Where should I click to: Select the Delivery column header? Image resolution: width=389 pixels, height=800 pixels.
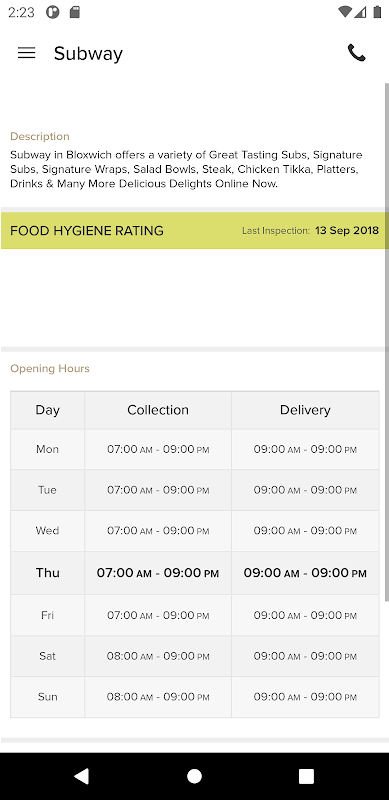[x=305, y=410]
